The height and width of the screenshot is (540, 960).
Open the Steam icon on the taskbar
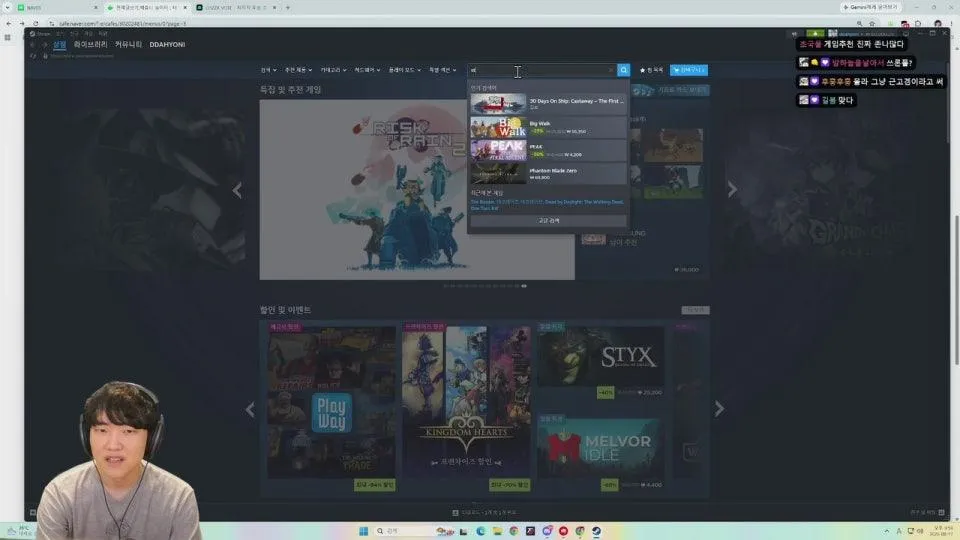tap(596, 531)
